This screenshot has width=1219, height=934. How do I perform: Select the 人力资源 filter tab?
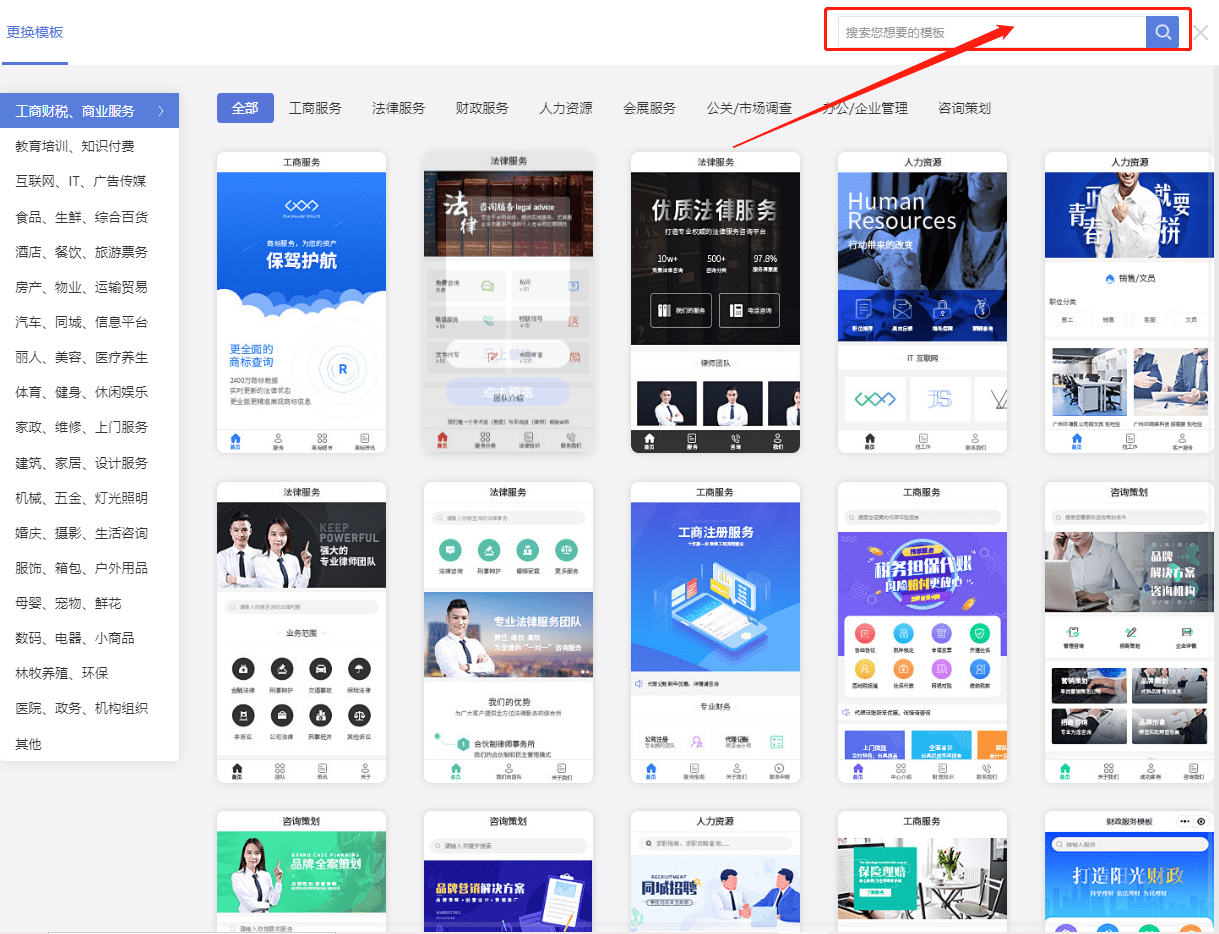566,108
